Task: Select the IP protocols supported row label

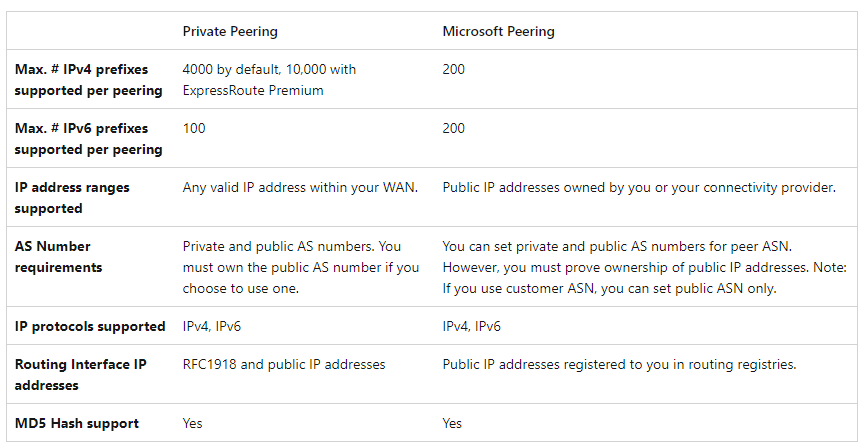Action: click(x=90, y=326)
